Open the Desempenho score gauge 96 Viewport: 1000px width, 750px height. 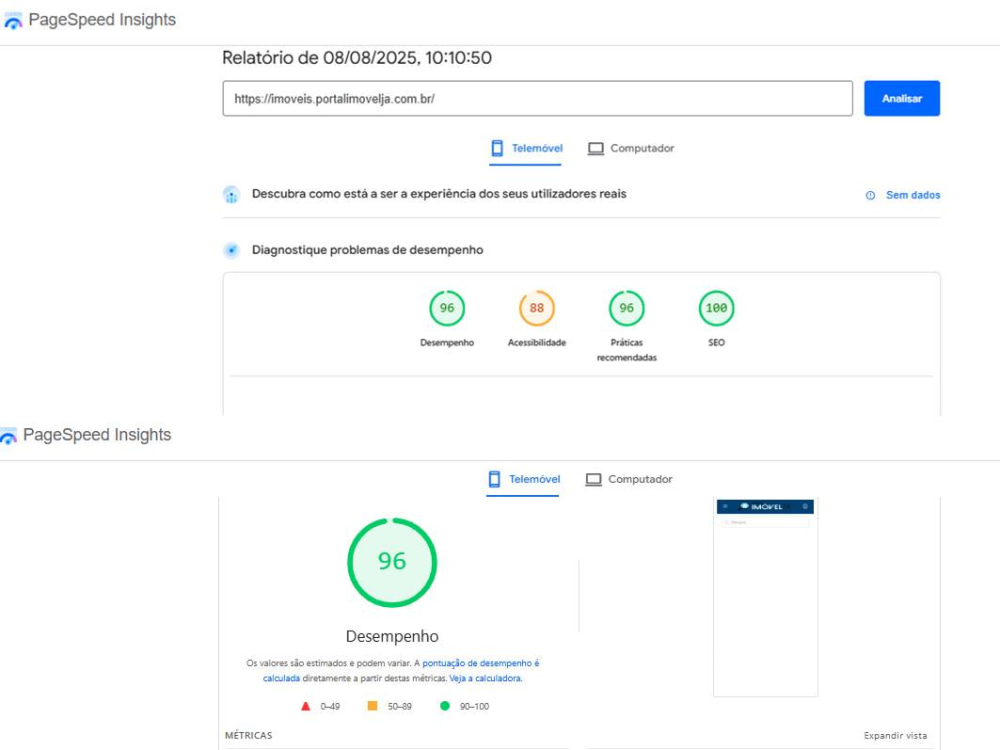[446, 308]
